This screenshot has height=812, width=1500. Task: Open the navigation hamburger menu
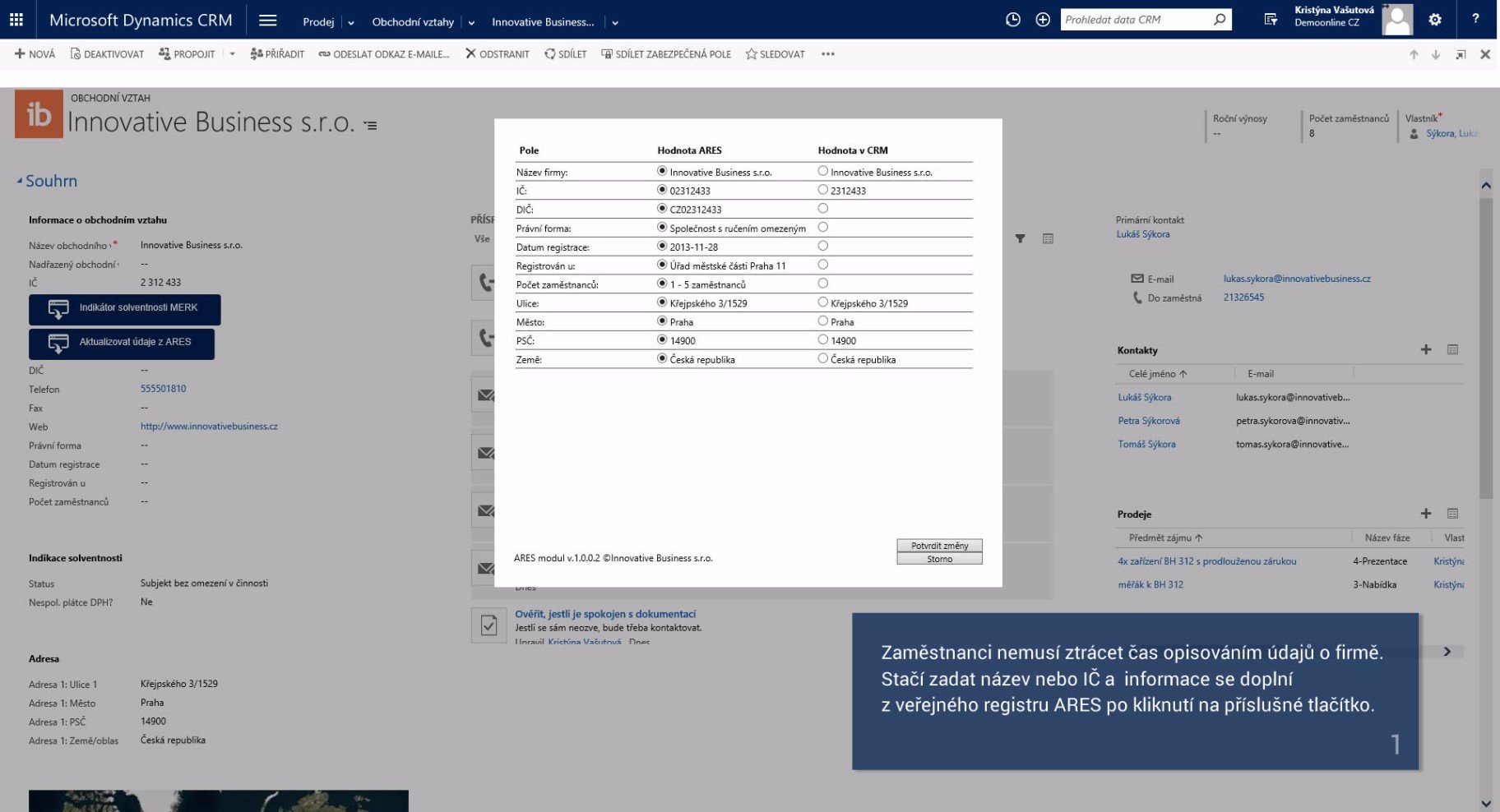click(268, 21)
